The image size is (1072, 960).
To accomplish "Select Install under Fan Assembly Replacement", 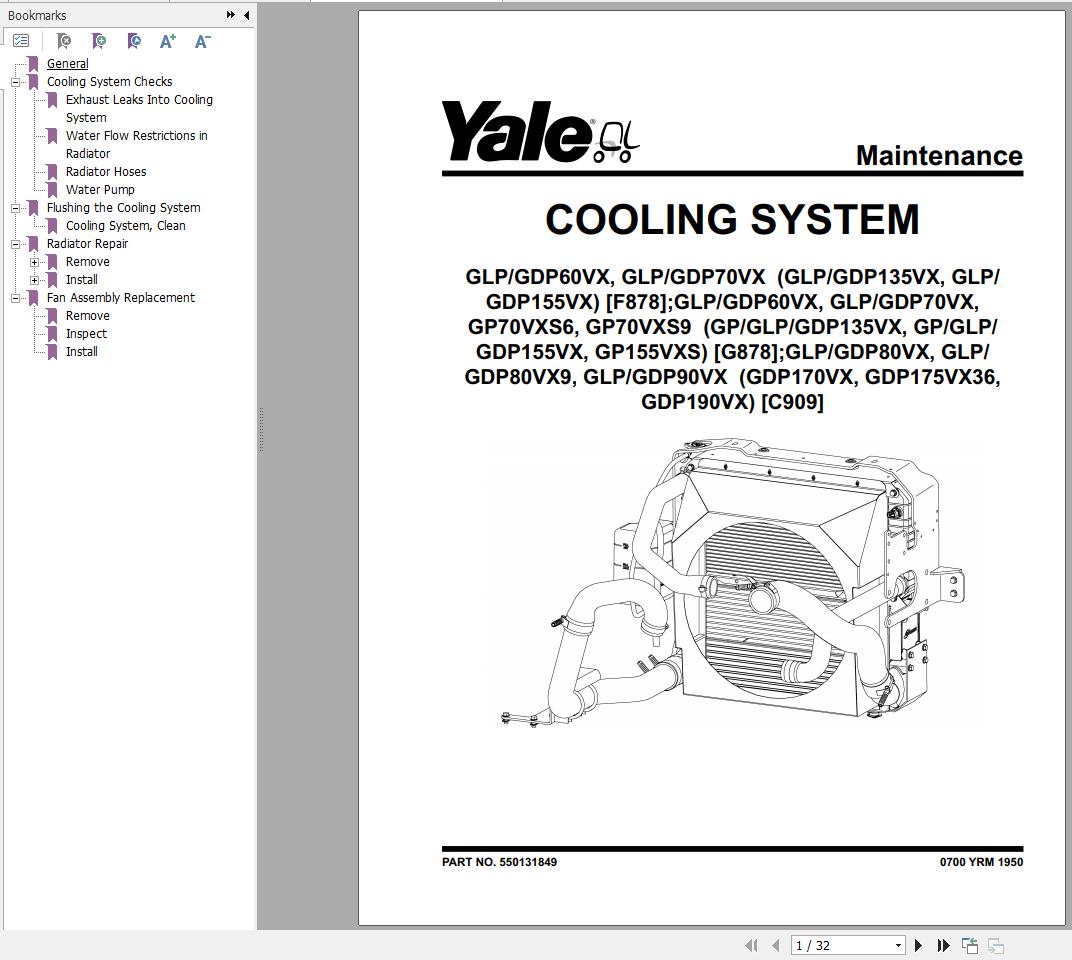I will coord(81,351).
